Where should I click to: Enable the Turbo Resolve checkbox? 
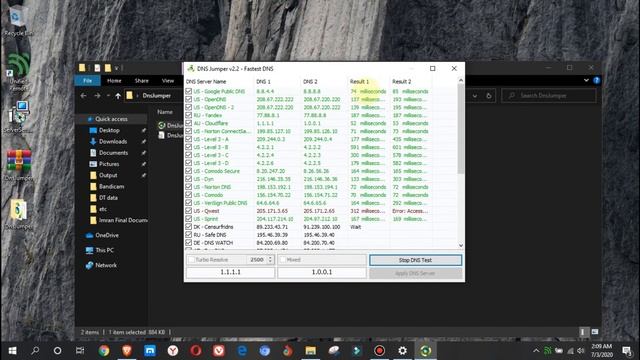pyautogui.click(x=191, y=260)
